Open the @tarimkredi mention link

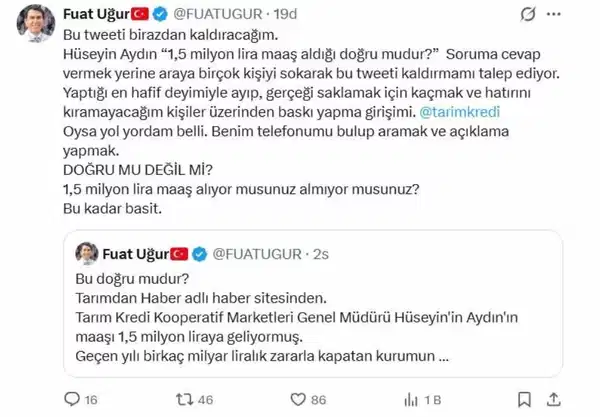coord(460,112)
